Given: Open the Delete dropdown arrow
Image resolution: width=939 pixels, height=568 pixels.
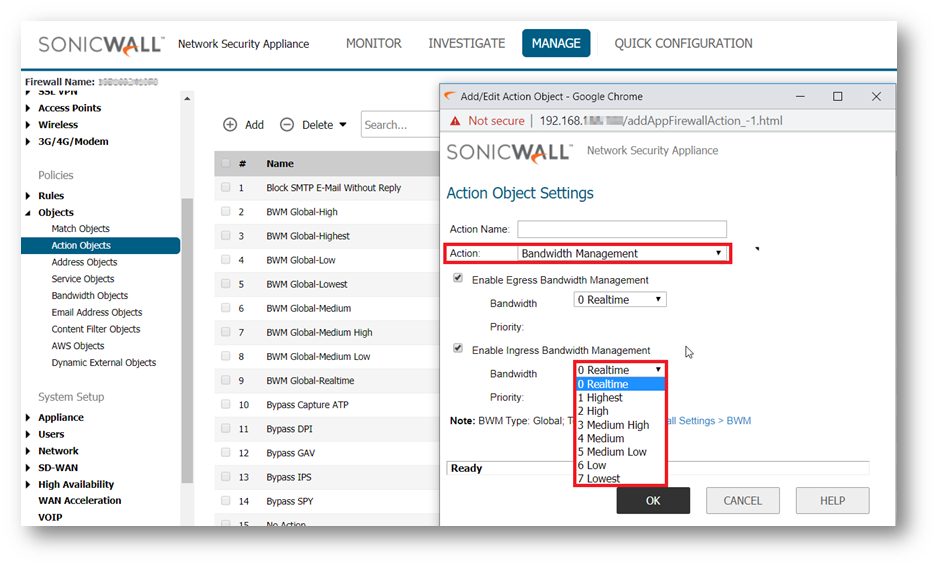Looking at the screenshot, I should coord(343,125).
